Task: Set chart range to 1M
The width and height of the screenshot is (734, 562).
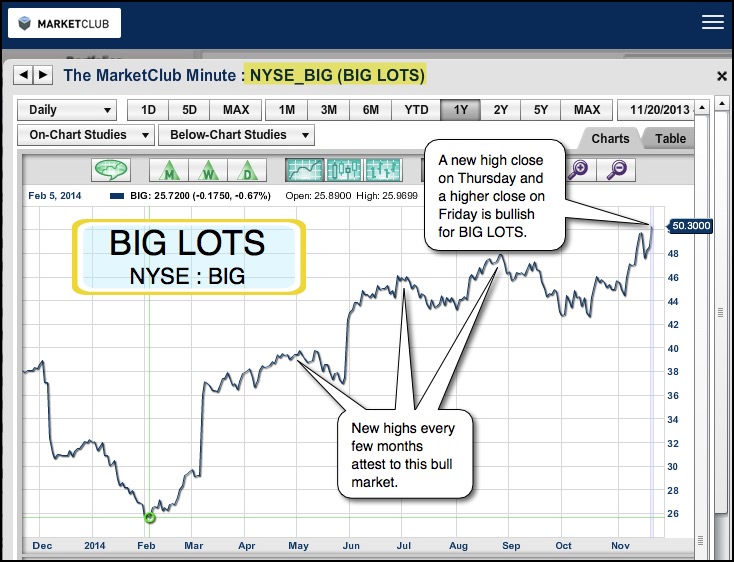Action: (286, 110)
